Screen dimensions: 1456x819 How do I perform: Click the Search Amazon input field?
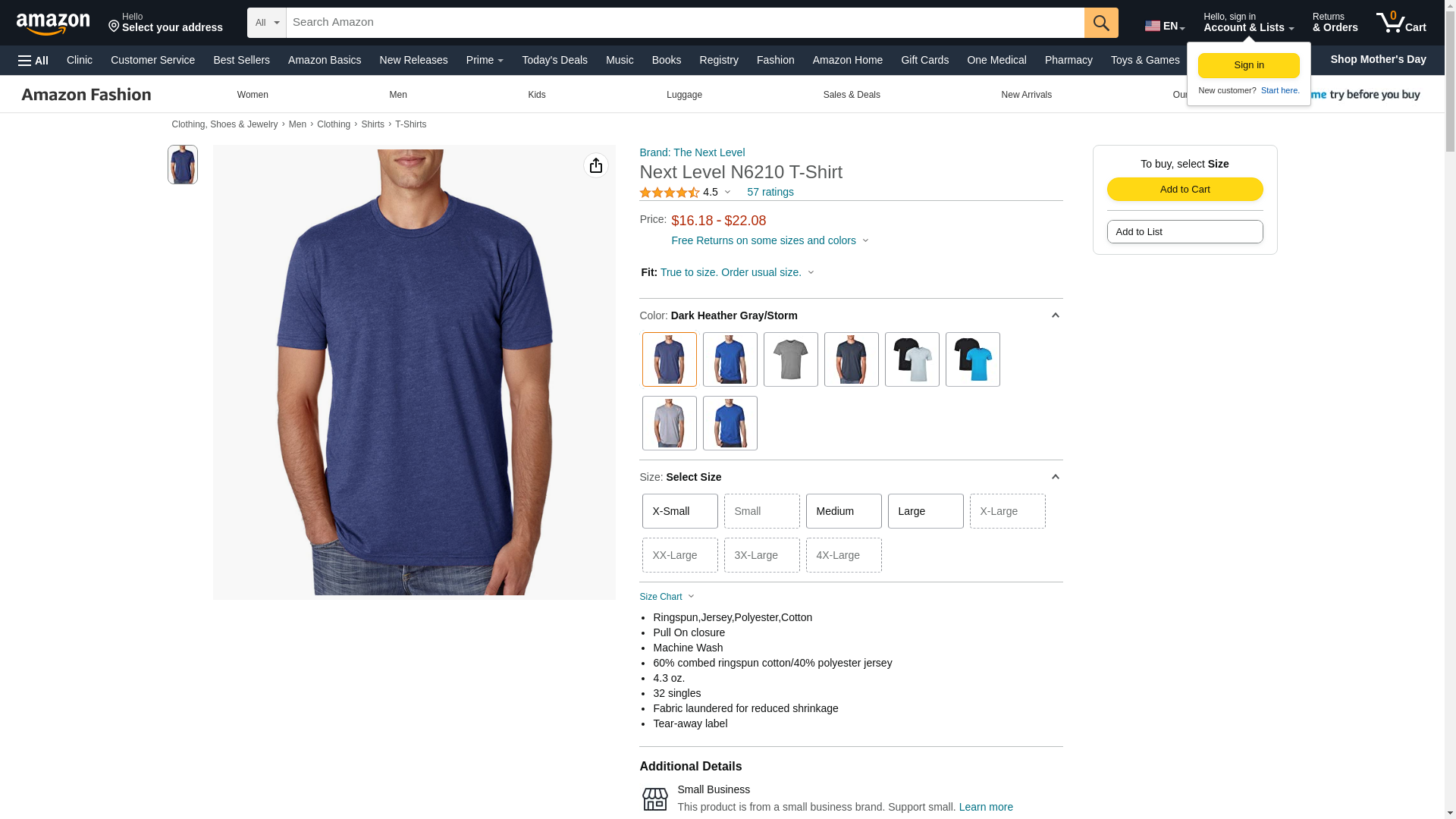pyautogui.click(x=686, y=23)
